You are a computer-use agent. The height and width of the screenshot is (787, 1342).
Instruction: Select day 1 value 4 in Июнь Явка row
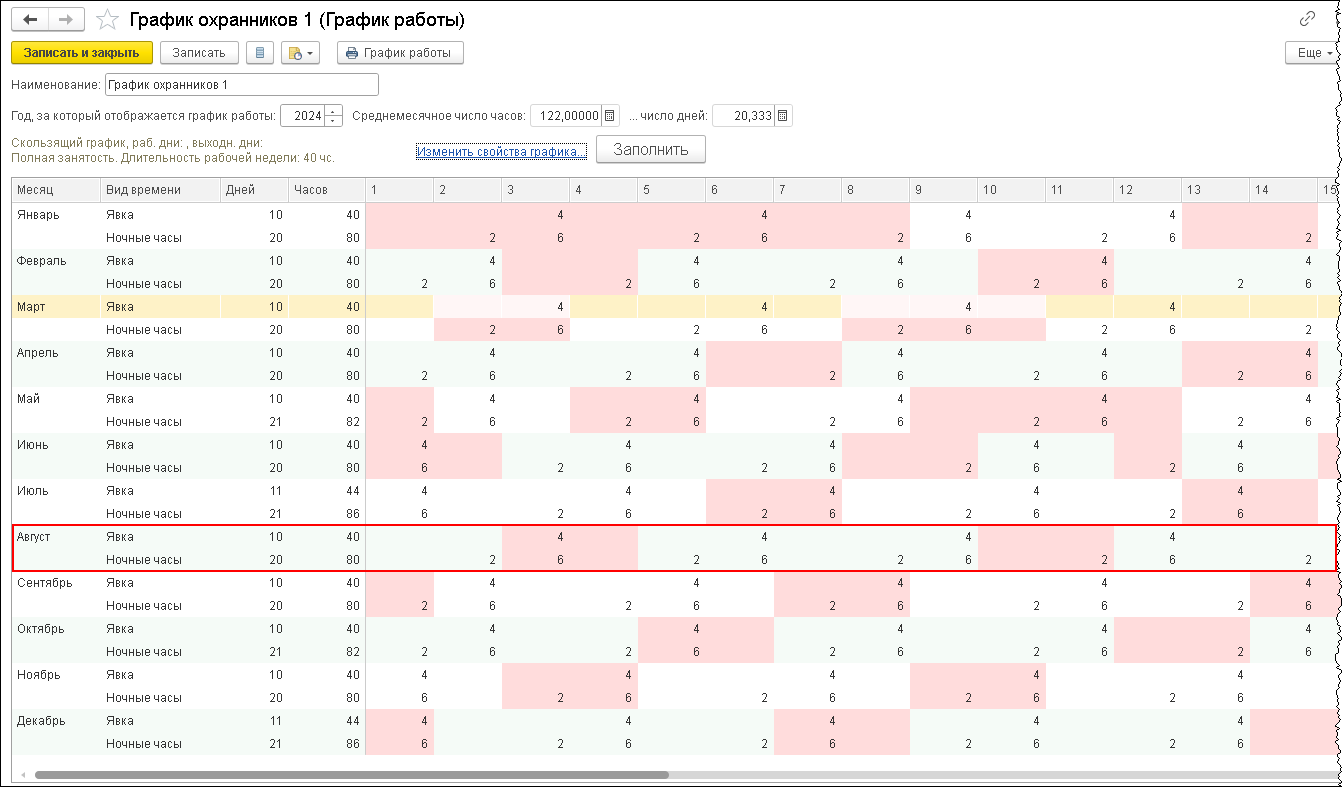point(399,444)
